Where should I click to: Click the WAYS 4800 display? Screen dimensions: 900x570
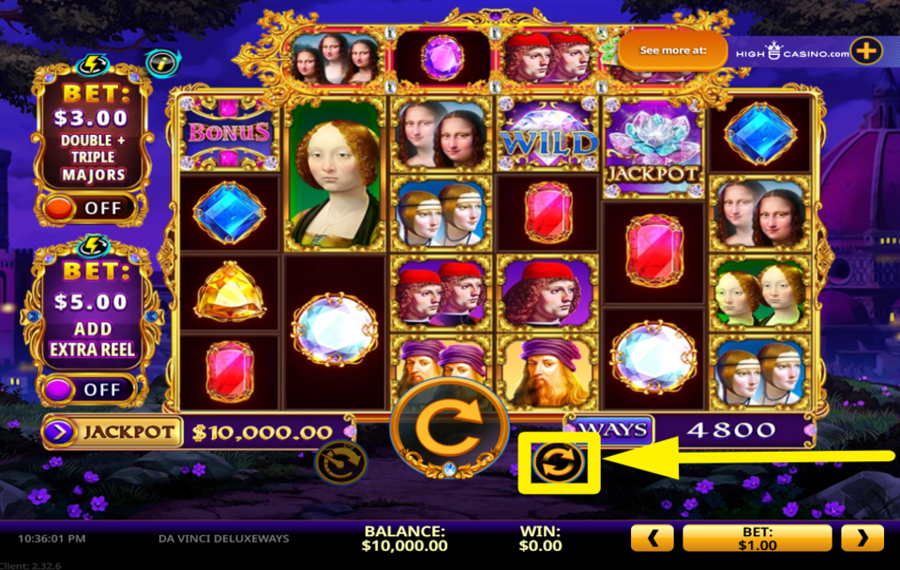tap(690, 430)
